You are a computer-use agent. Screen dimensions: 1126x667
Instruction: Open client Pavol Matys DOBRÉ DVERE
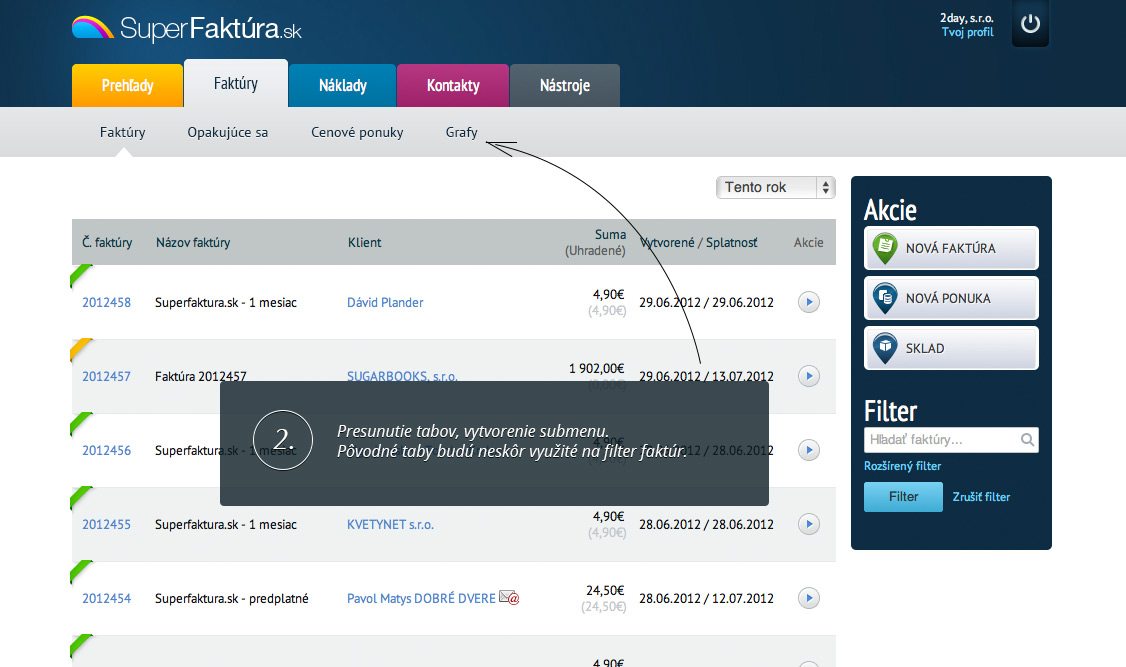click(421, 598)
